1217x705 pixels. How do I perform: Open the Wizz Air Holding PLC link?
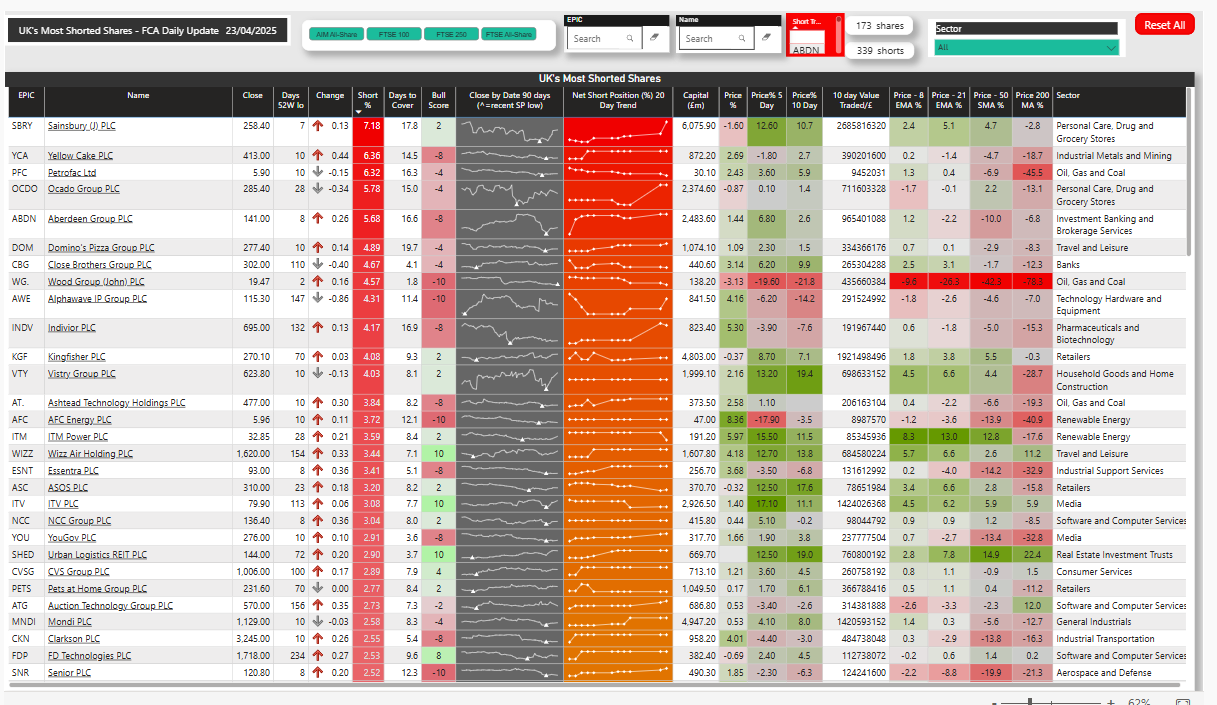(x=90, y=454)
